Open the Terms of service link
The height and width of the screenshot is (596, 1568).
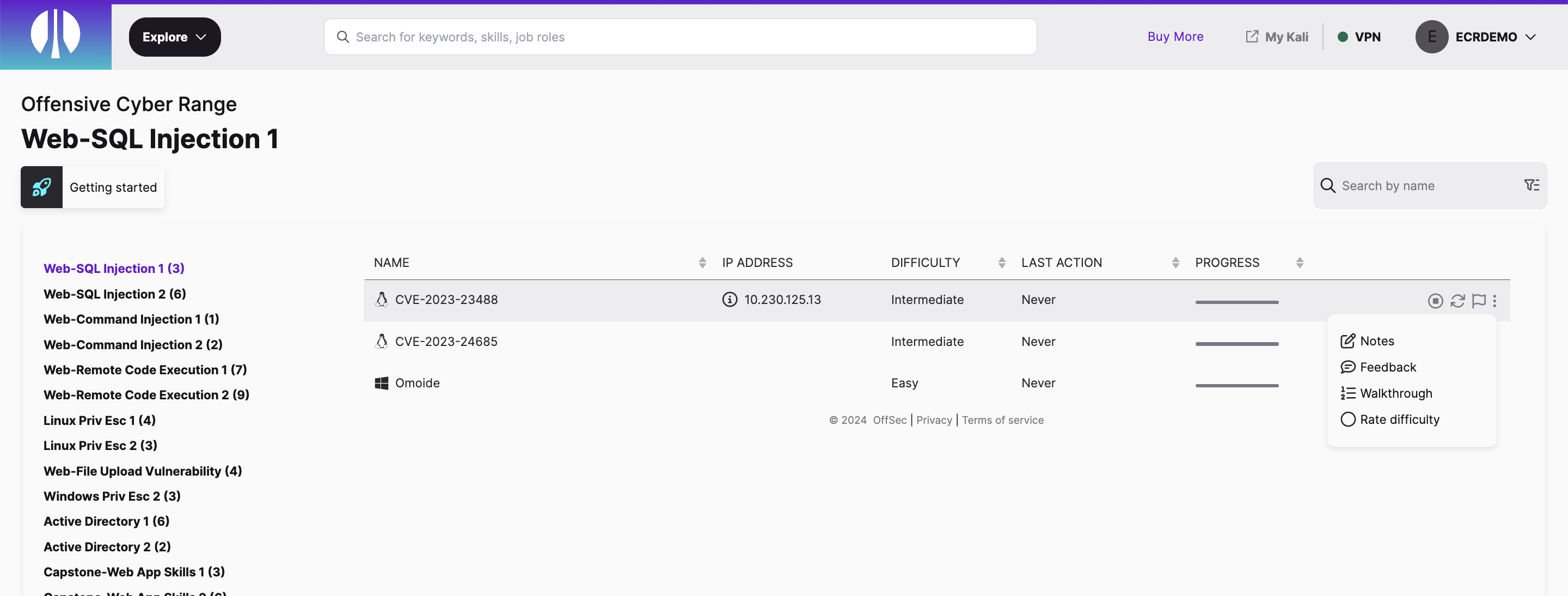[1002, 419]
